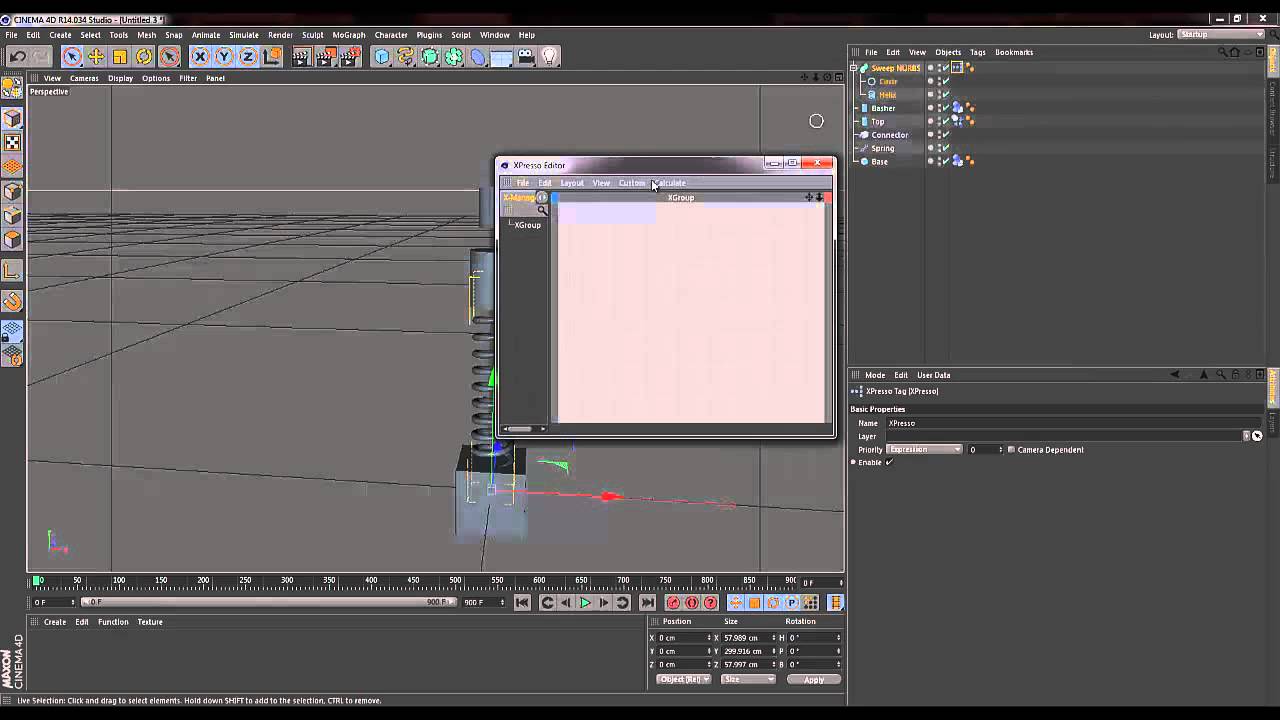
Task: Toggle the coordinate system icon
Action: point(272,57)
